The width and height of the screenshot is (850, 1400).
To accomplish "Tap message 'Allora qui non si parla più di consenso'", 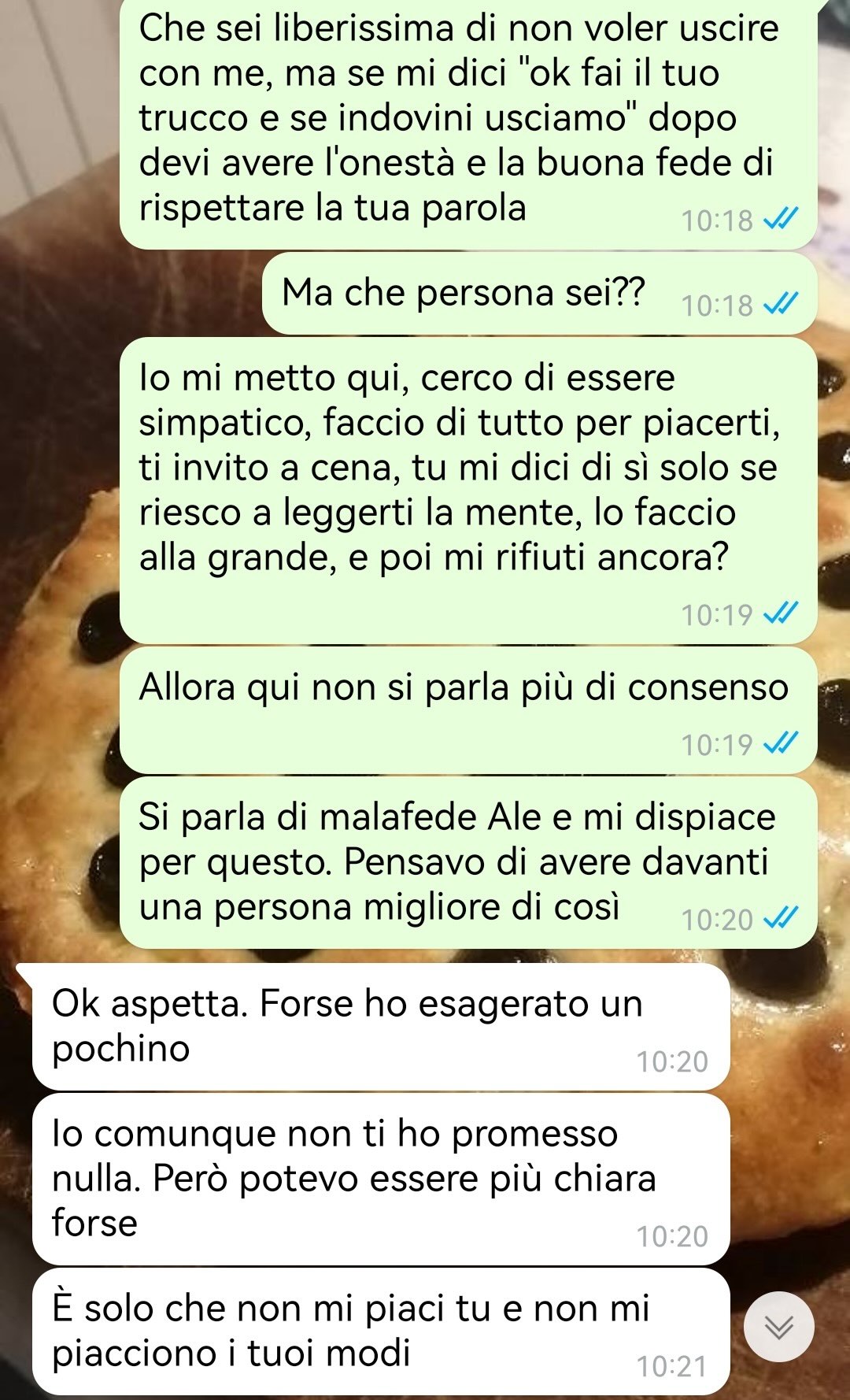I will pyautogui.click(x=468, y=710).
